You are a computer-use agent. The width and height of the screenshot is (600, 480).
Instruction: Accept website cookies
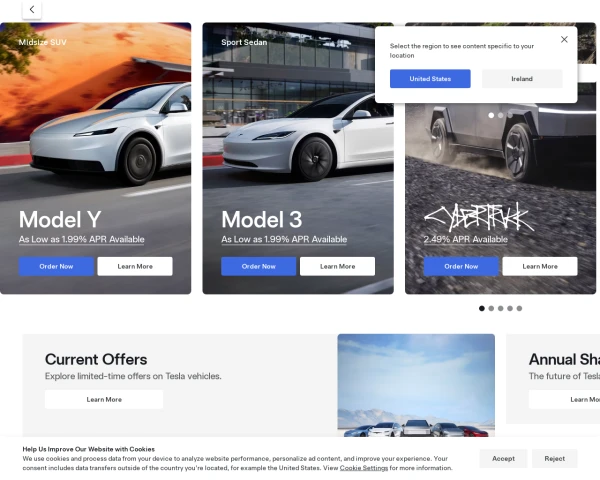tap(503, 459)
